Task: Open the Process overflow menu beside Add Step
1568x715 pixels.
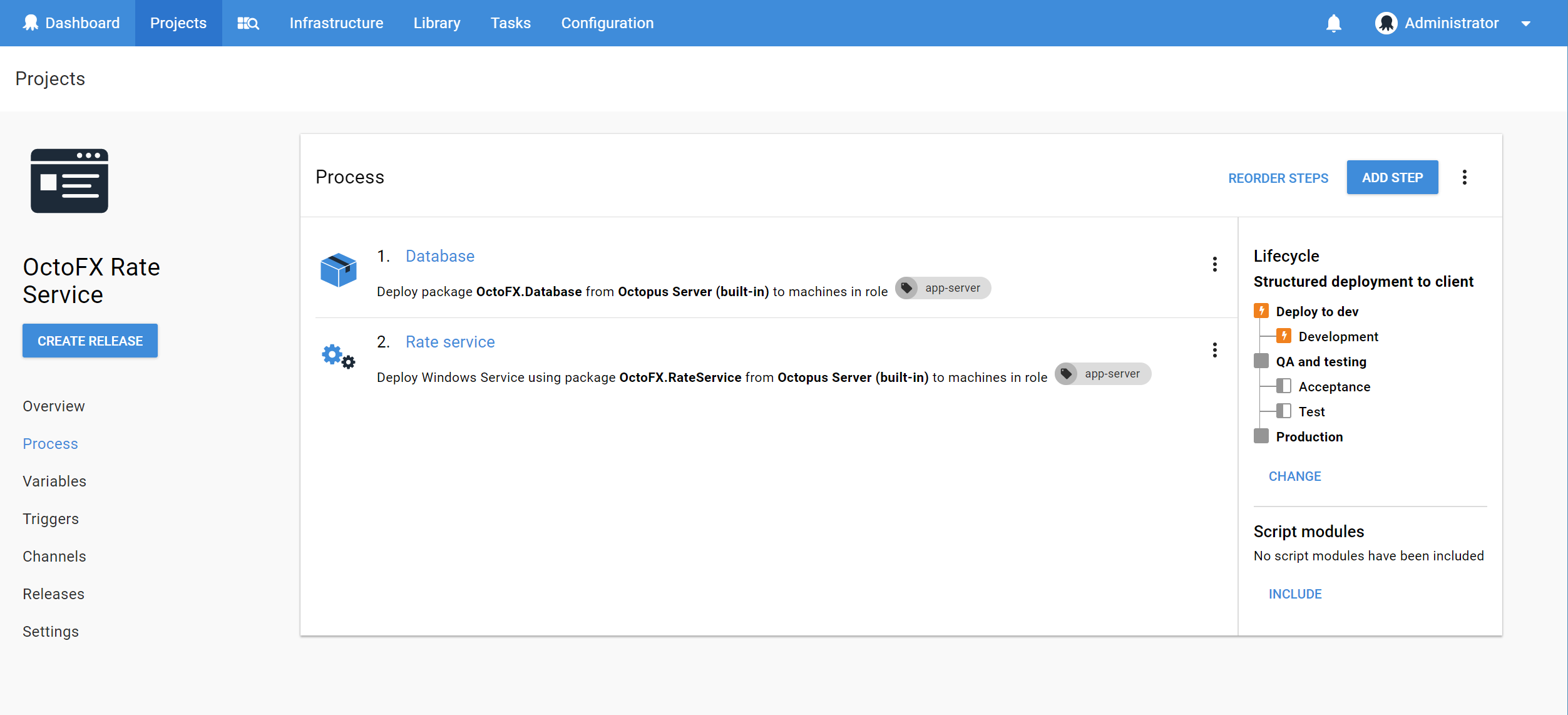Action: pos(1464,177)
